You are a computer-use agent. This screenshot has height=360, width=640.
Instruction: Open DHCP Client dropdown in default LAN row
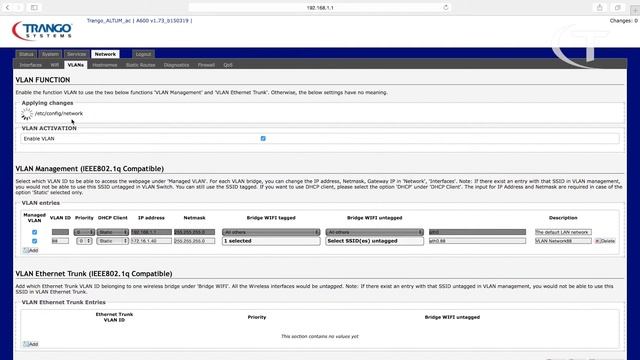coord(113,232)
